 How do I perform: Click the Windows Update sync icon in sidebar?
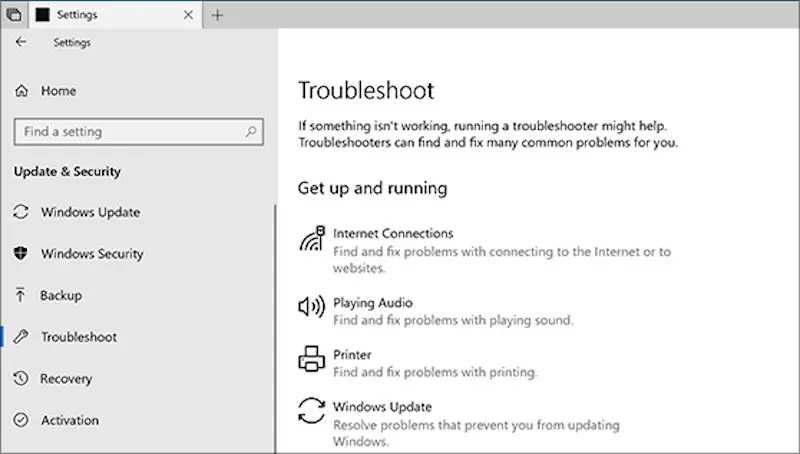point(21,213)
